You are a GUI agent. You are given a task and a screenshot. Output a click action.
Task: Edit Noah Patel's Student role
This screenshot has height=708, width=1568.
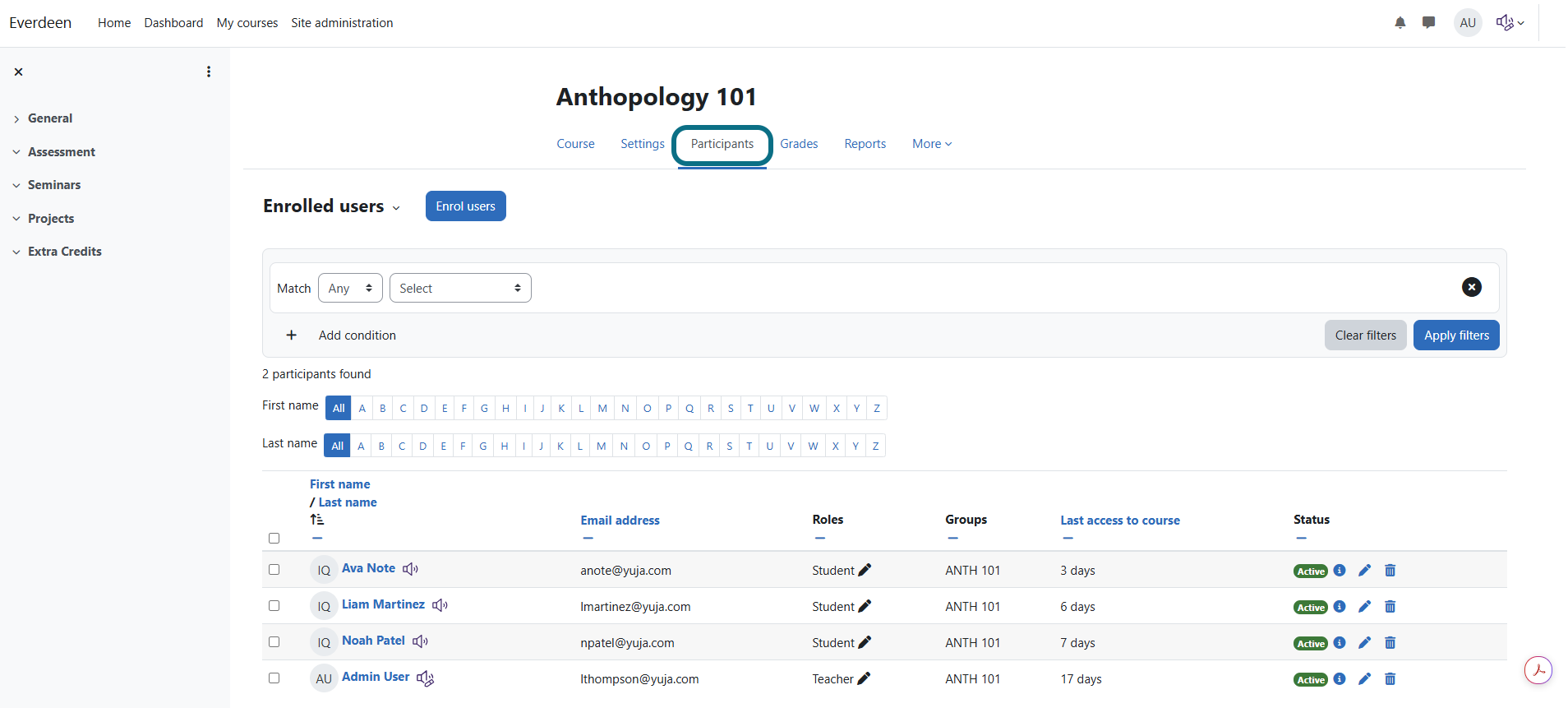[x=865, y=642]
